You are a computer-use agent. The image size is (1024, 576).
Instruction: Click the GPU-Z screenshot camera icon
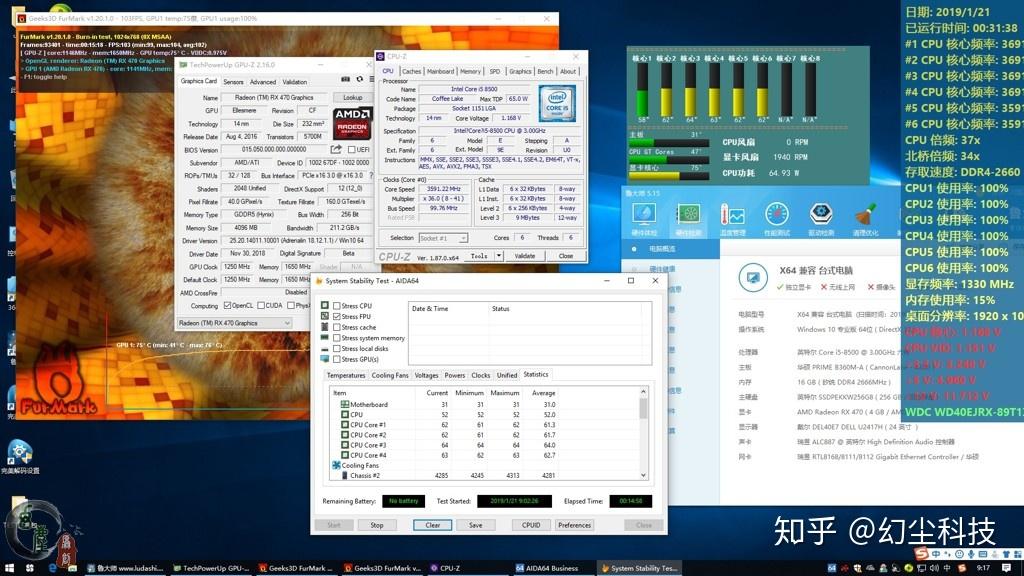pyautogui.click(x=345, y=80)
